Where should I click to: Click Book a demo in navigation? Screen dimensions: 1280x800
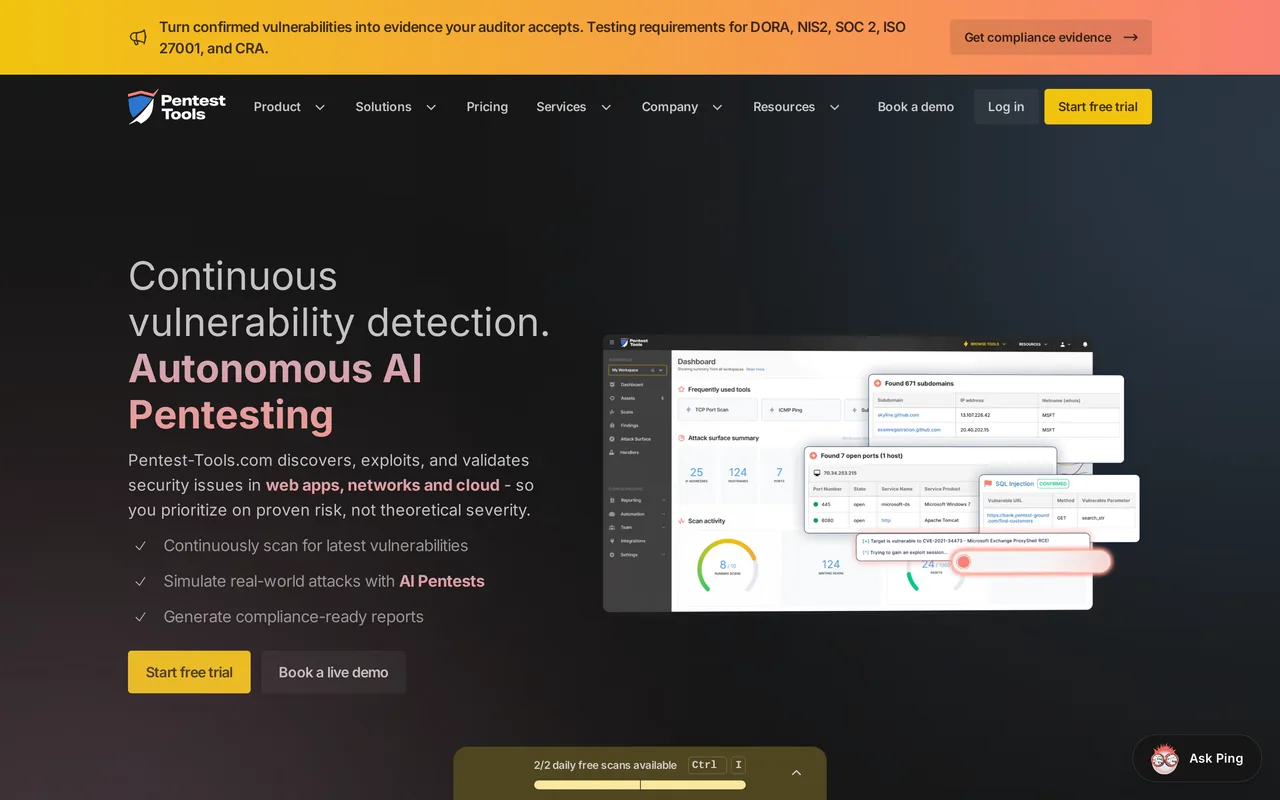916,107
